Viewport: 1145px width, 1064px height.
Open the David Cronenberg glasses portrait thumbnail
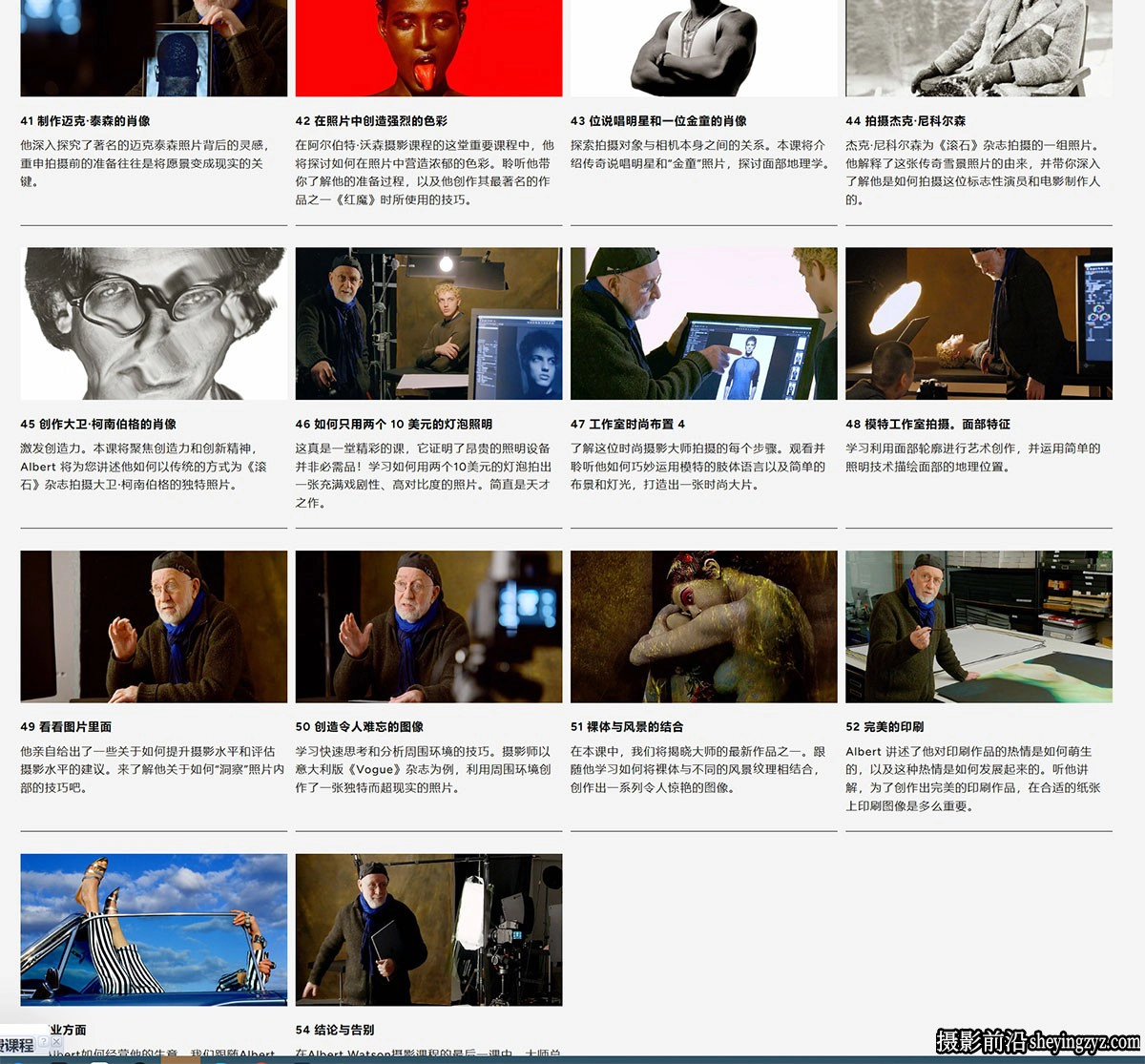click(154, 323)
